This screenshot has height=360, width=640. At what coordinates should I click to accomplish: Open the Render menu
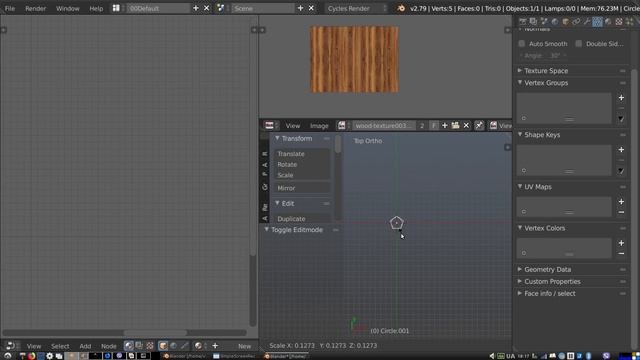click(x=36, y=8)
